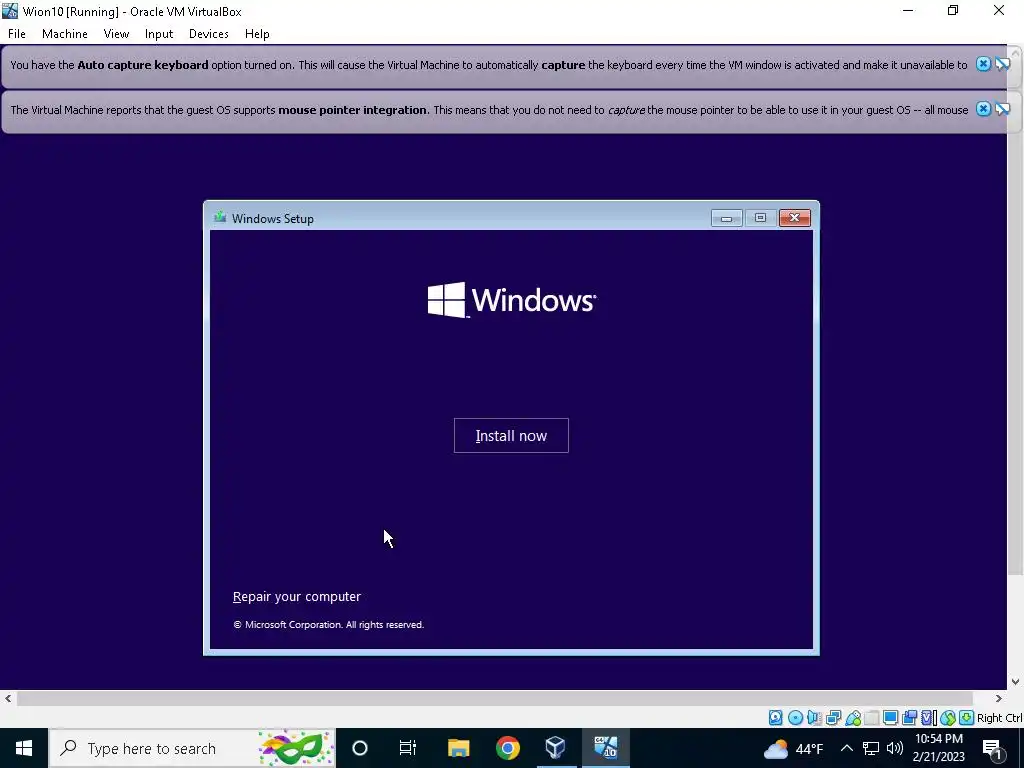This screenshot has height=768, width=1024.
Task: Switch to the running Wion10 VM taskbar icon
Action: (x=605, y=748)
